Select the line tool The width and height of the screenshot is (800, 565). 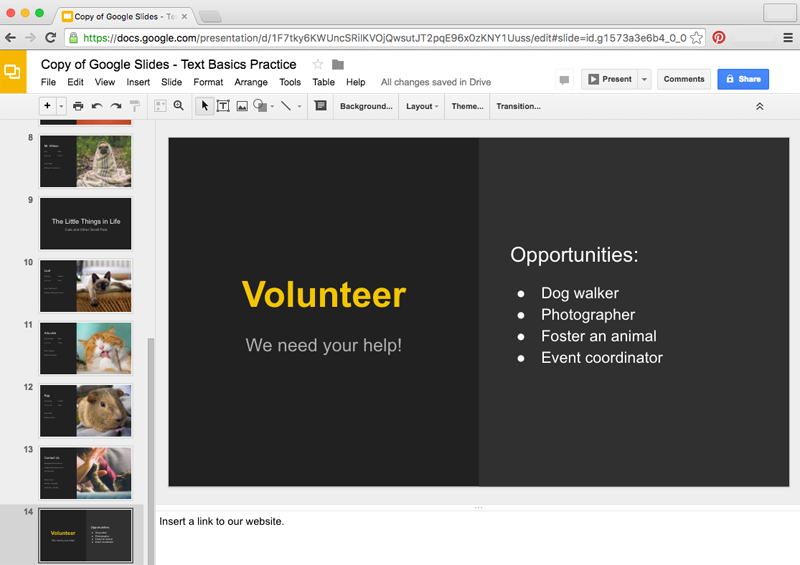(286, 106)
